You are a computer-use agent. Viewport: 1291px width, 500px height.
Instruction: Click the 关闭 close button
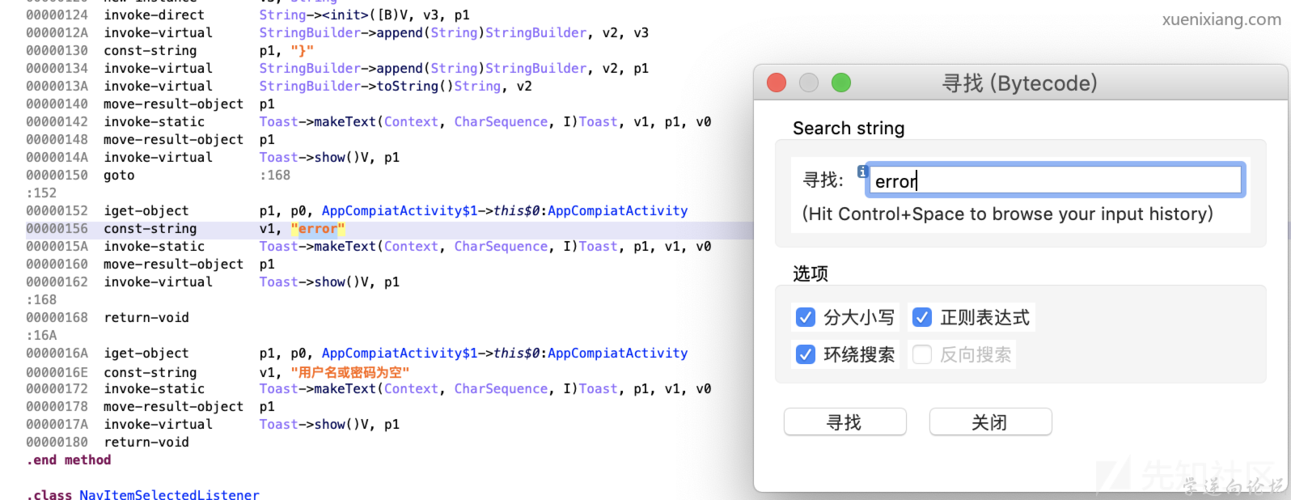[990, 422]
